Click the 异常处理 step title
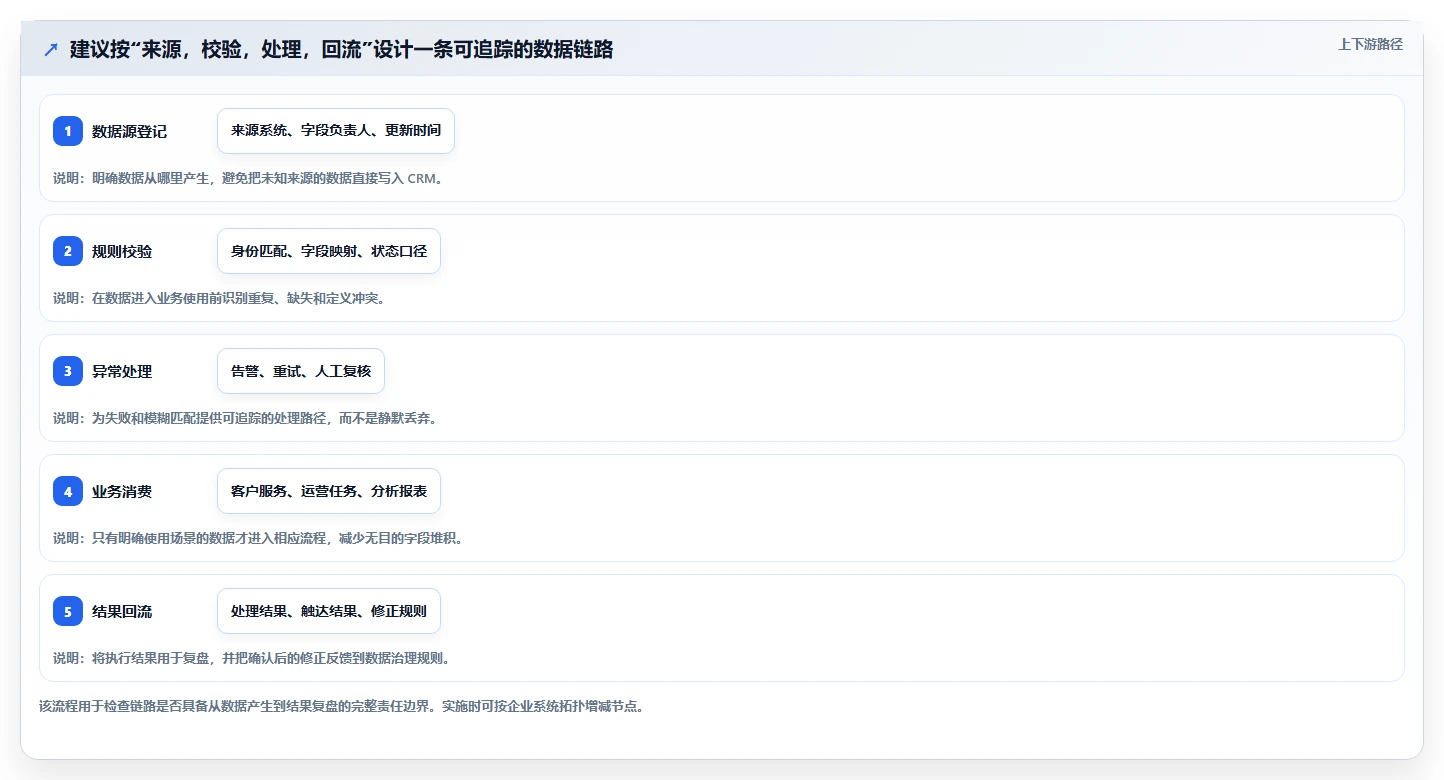 tap(122, 372)
